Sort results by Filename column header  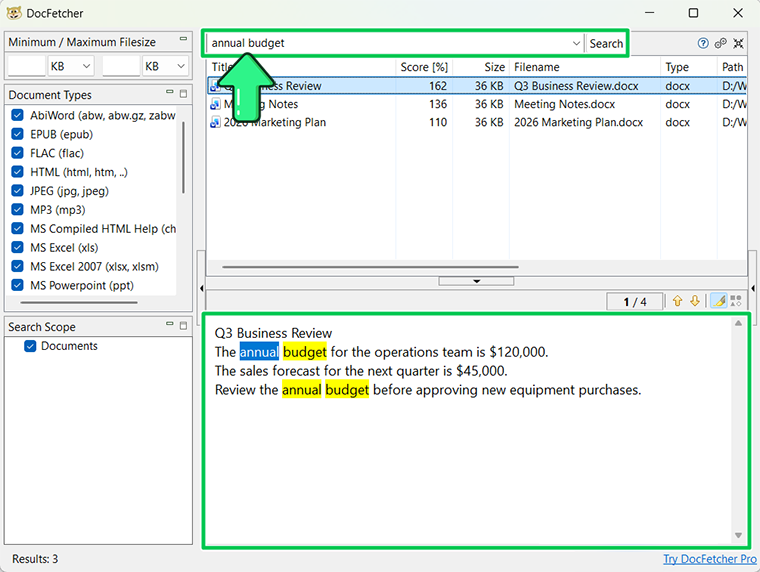585,67
